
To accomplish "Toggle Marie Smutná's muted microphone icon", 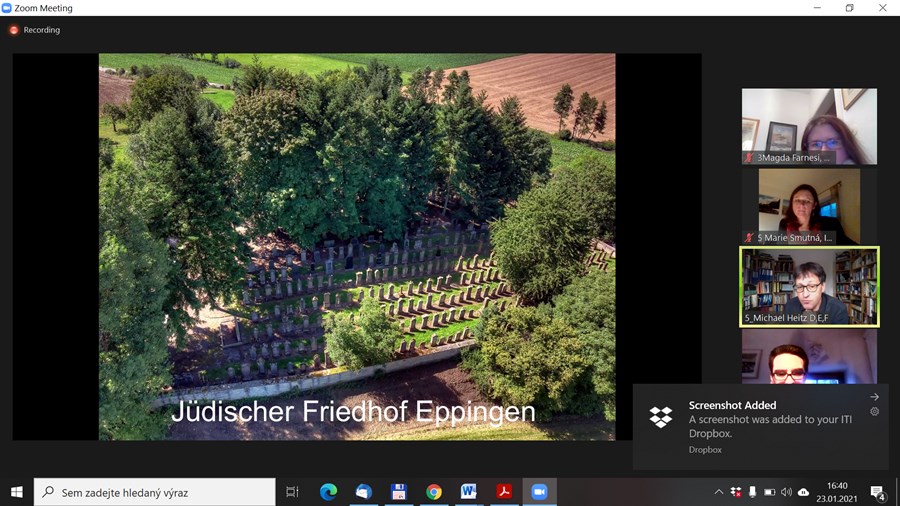I will coord(749,238).
